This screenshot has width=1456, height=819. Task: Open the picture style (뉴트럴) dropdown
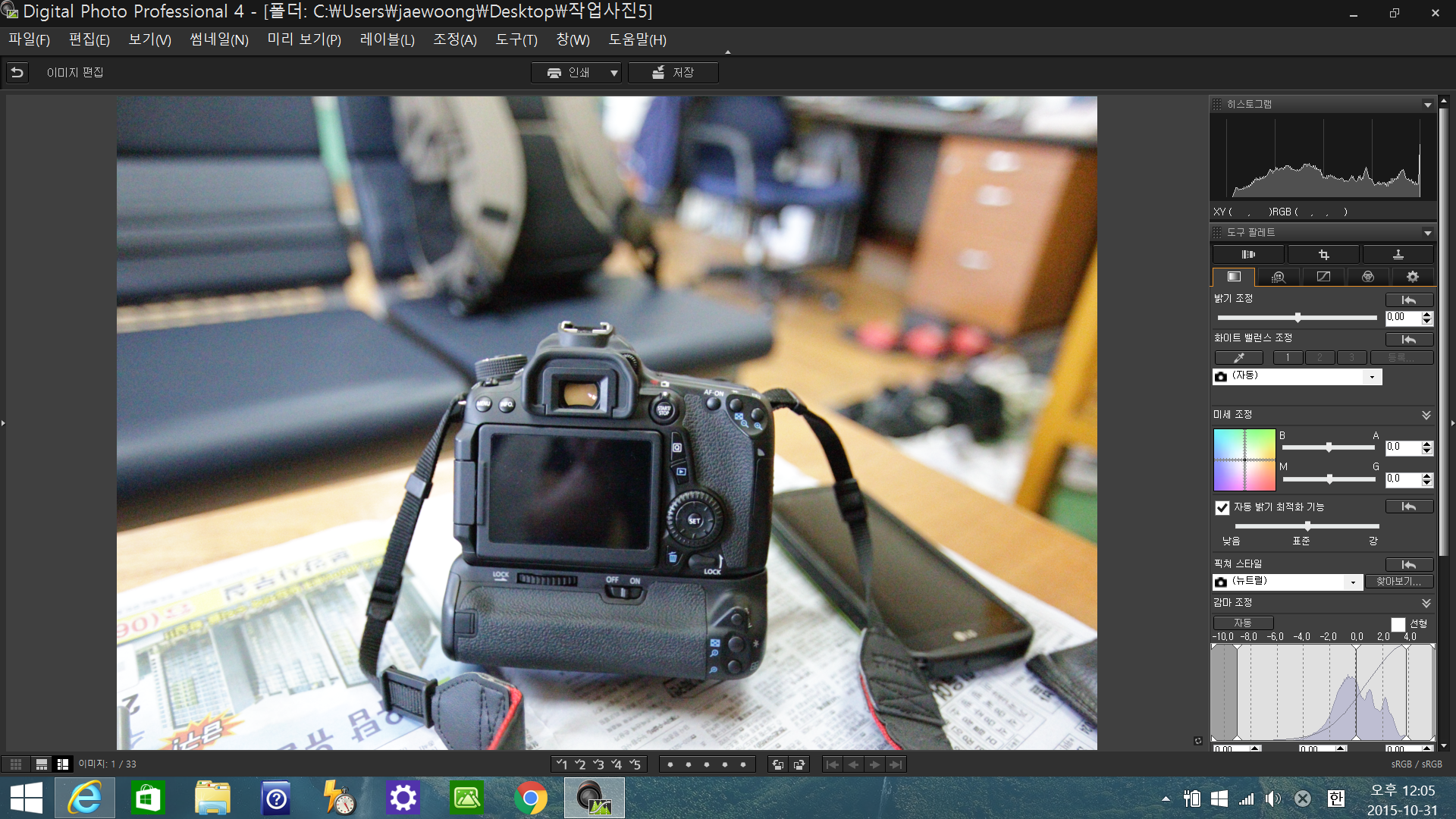pos(1352,582)
